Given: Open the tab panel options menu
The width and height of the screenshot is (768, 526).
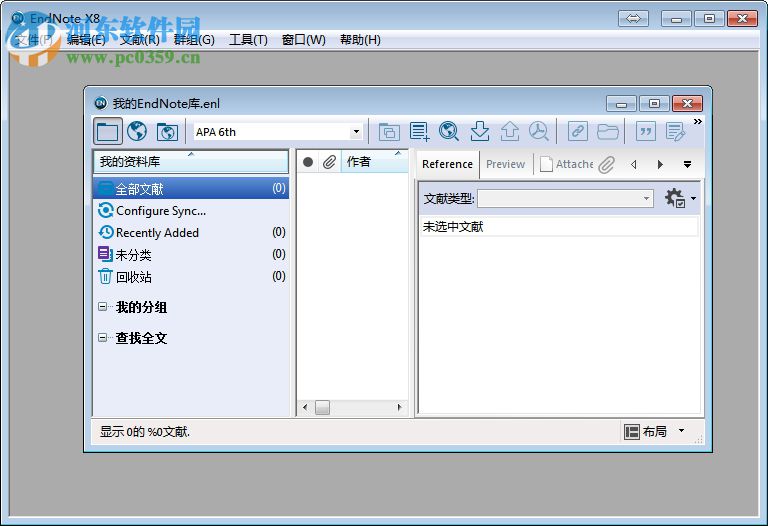Looking at the screenshot, I should (688, 165).
